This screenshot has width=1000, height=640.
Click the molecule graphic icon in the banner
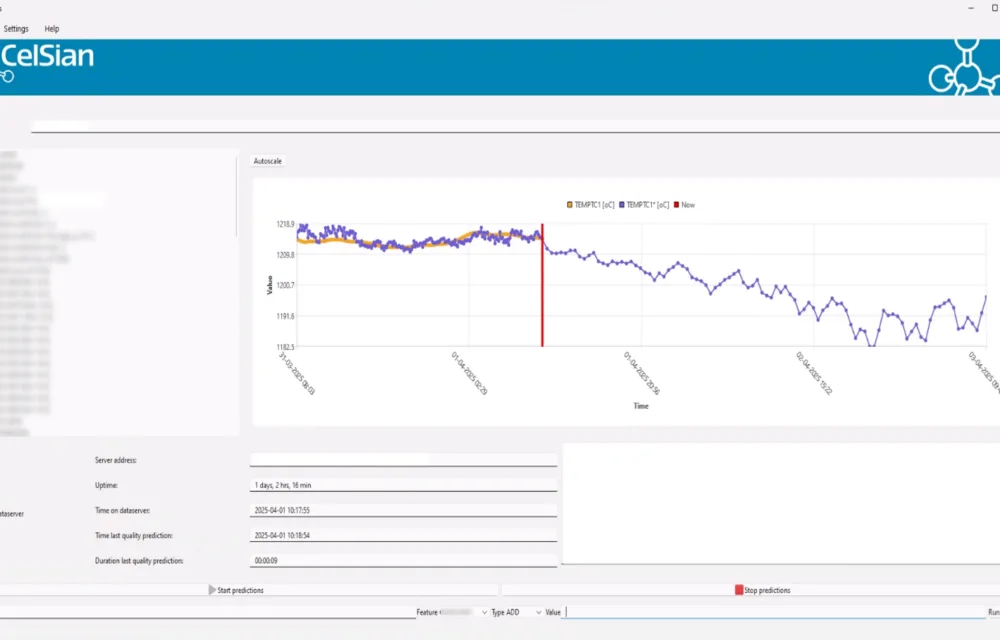point(964,68)
